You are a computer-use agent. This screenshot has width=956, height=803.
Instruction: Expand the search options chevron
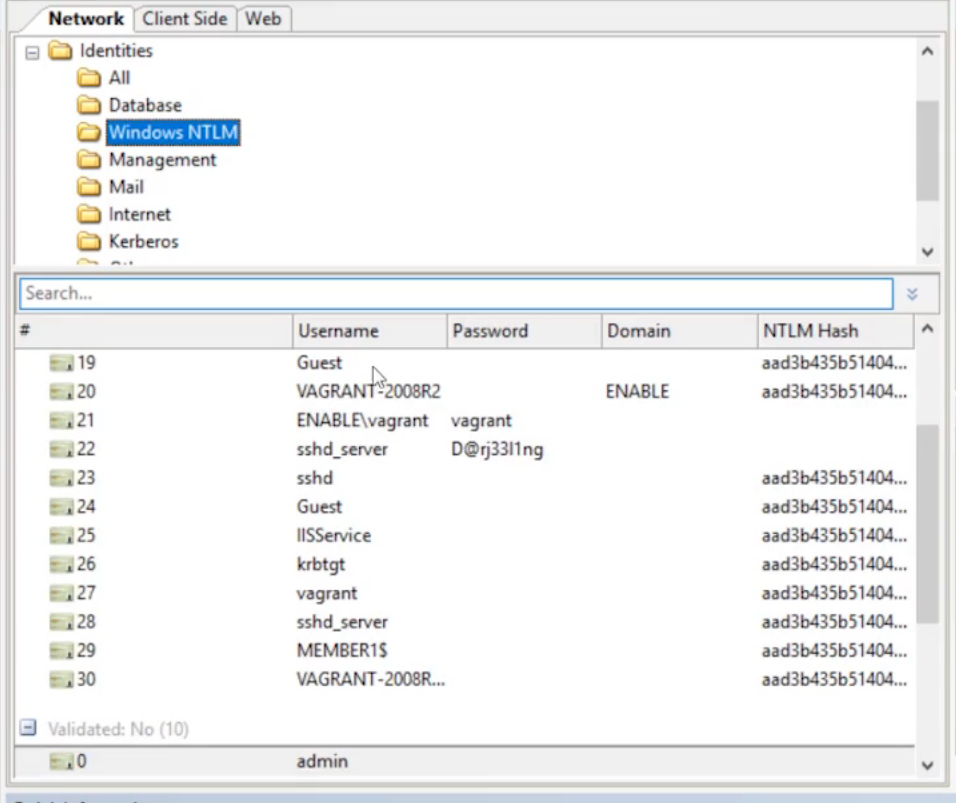pyautogui.click(x=912, y=294)
